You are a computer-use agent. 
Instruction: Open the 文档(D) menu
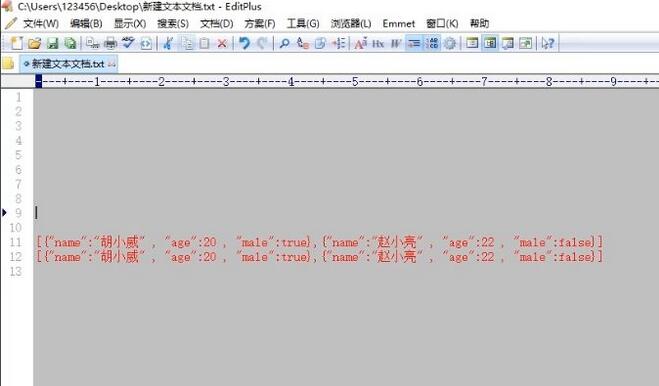[216, 24]
